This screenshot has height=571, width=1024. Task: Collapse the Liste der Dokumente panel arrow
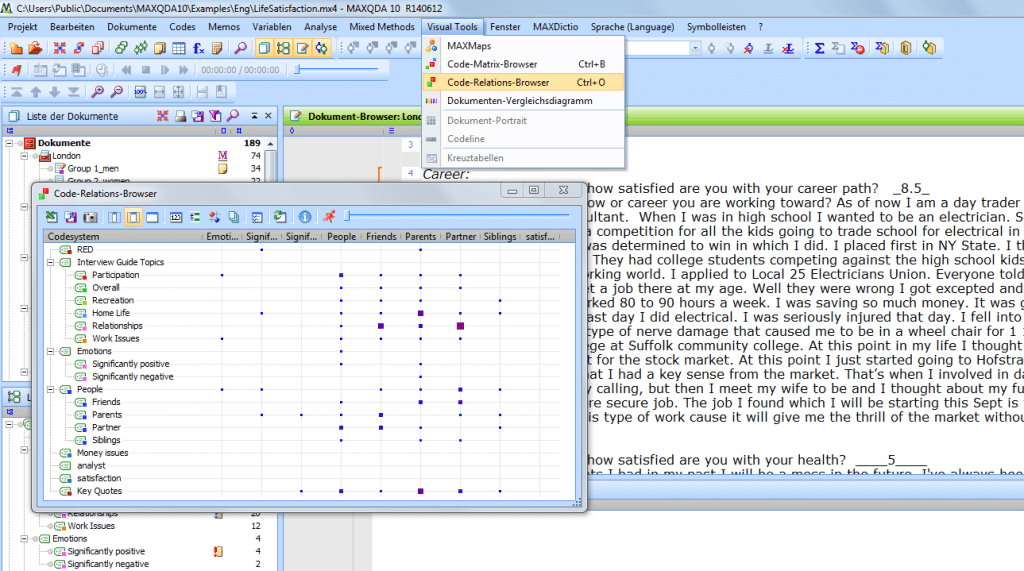pos(254,116)
